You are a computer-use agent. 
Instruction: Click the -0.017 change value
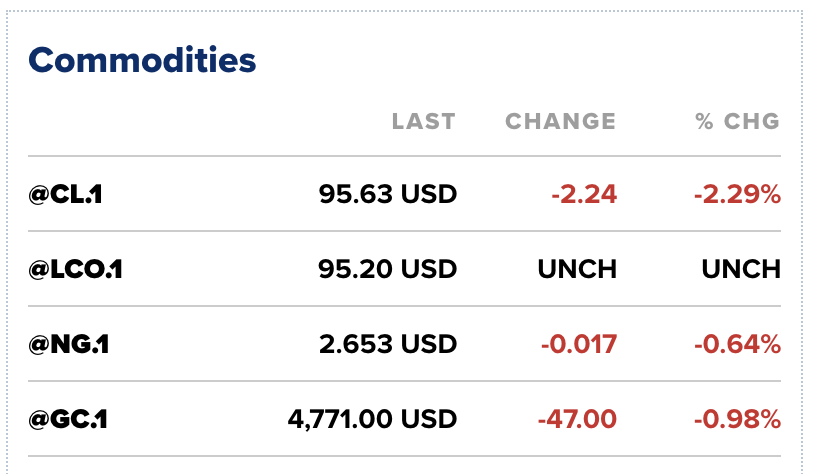tap(579, 344)
